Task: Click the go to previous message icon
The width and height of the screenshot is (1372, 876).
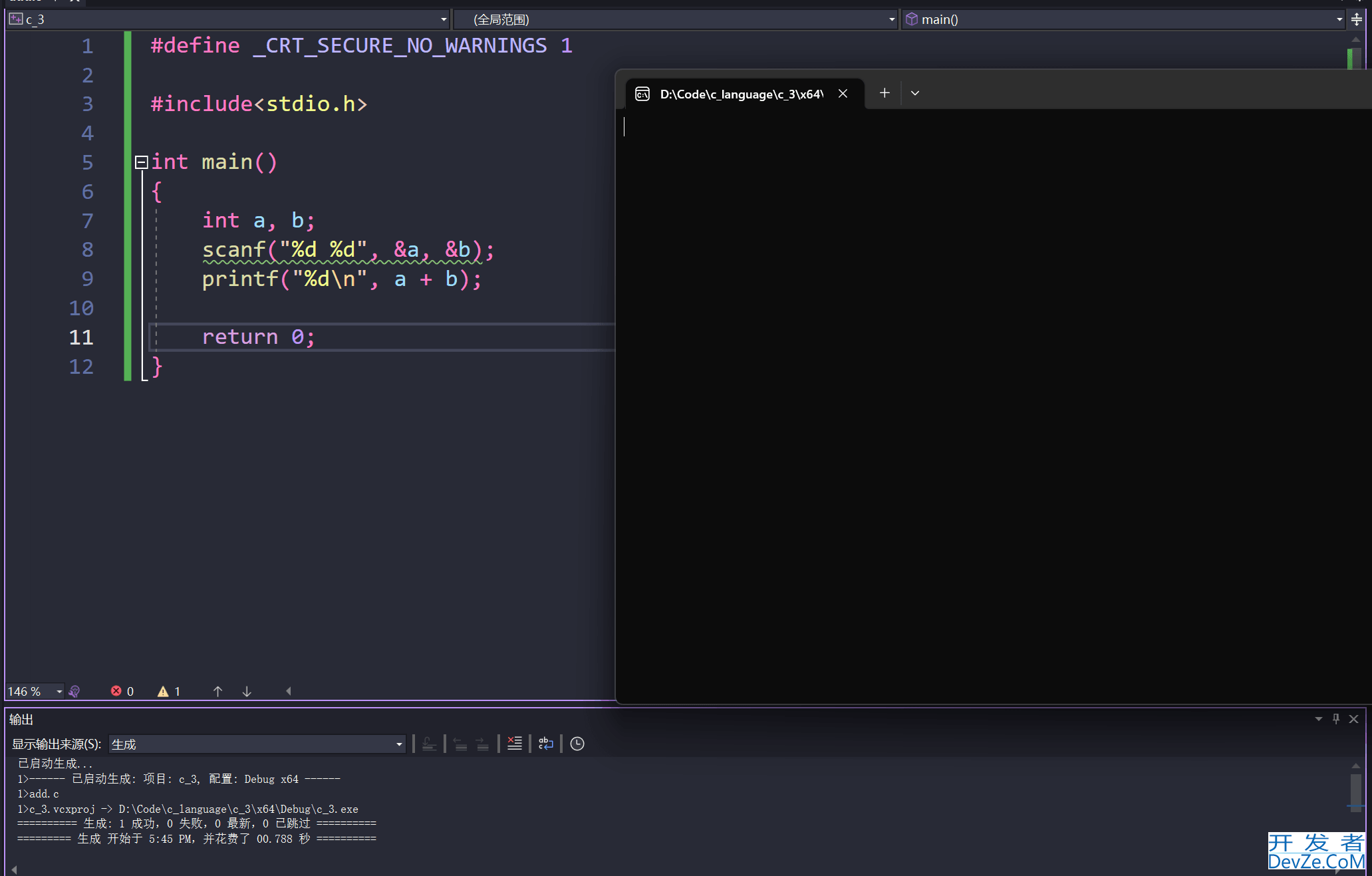Action: click(460, 744)
